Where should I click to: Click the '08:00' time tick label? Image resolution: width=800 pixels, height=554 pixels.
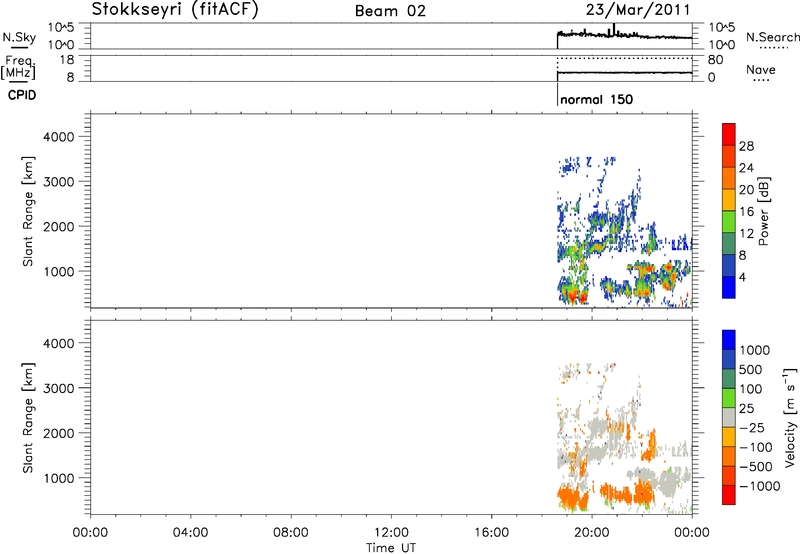[290, 533]
